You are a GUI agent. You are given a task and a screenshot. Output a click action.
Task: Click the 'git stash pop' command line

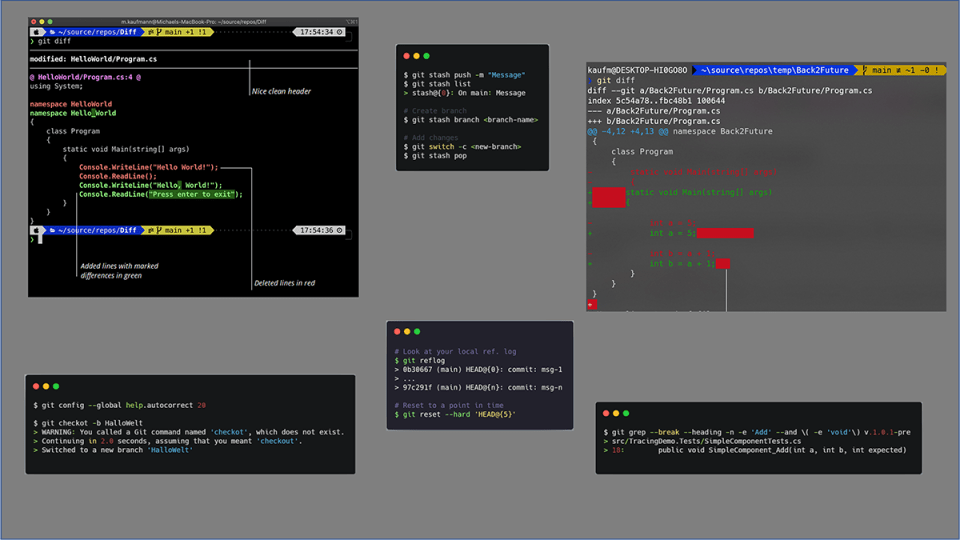(436, 156)
